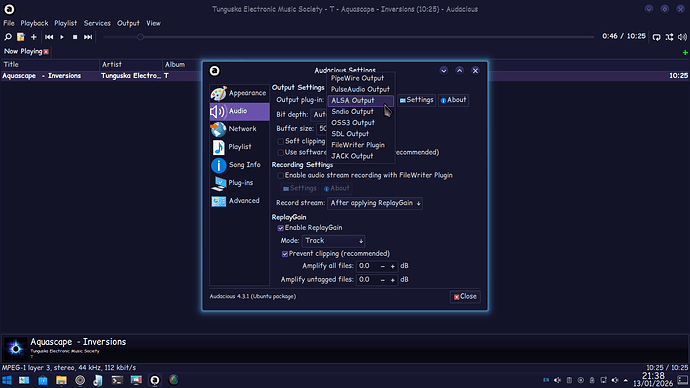Decrease Amplify untagged files value
The image size is (690, 388).
382,280
